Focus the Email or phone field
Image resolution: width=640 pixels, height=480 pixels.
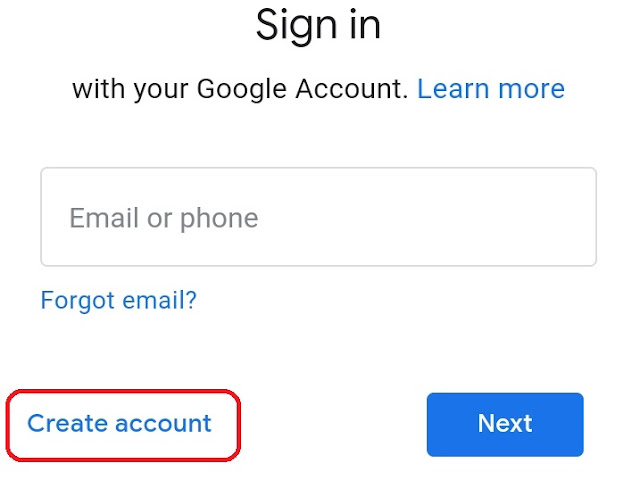tap(318, 217)
